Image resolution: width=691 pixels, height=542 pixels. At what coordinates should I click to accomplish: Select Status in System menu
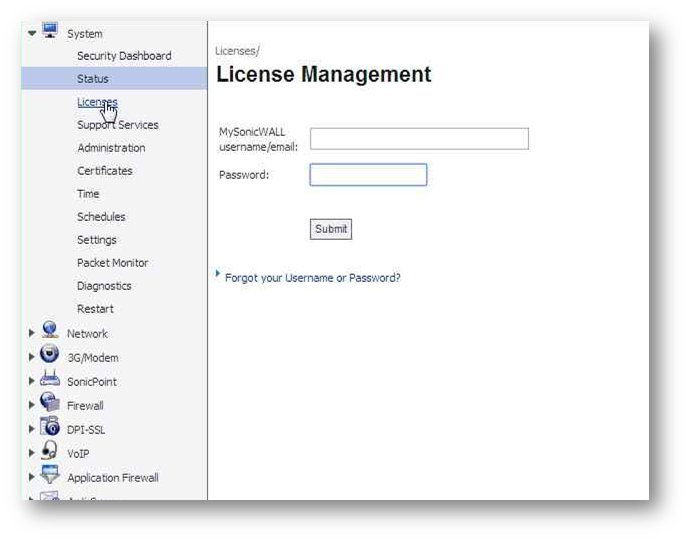point(93,79)
